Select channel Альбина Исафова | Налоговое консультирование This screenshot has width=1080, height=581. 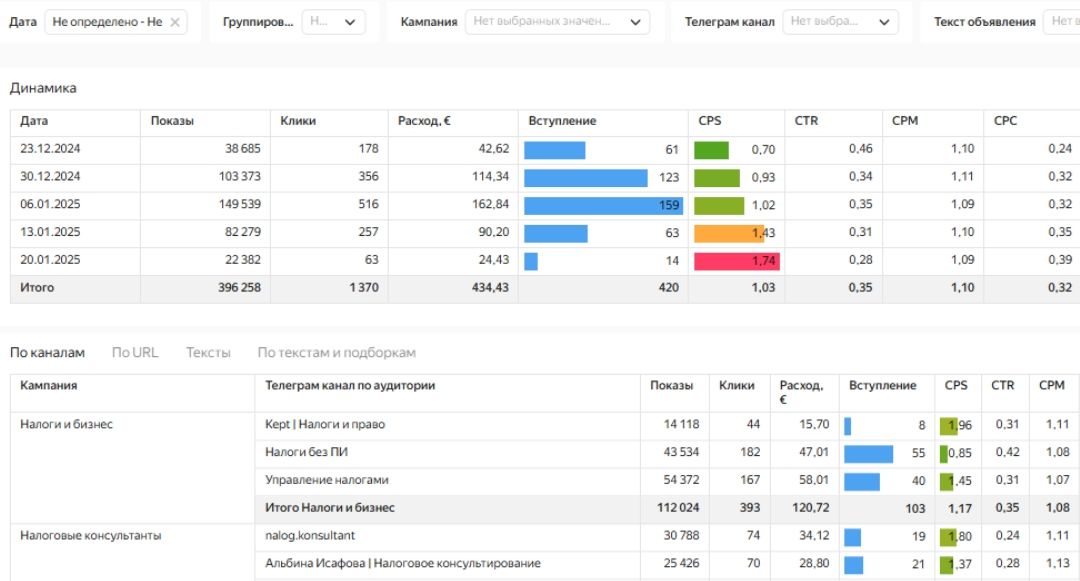[402, 563]
